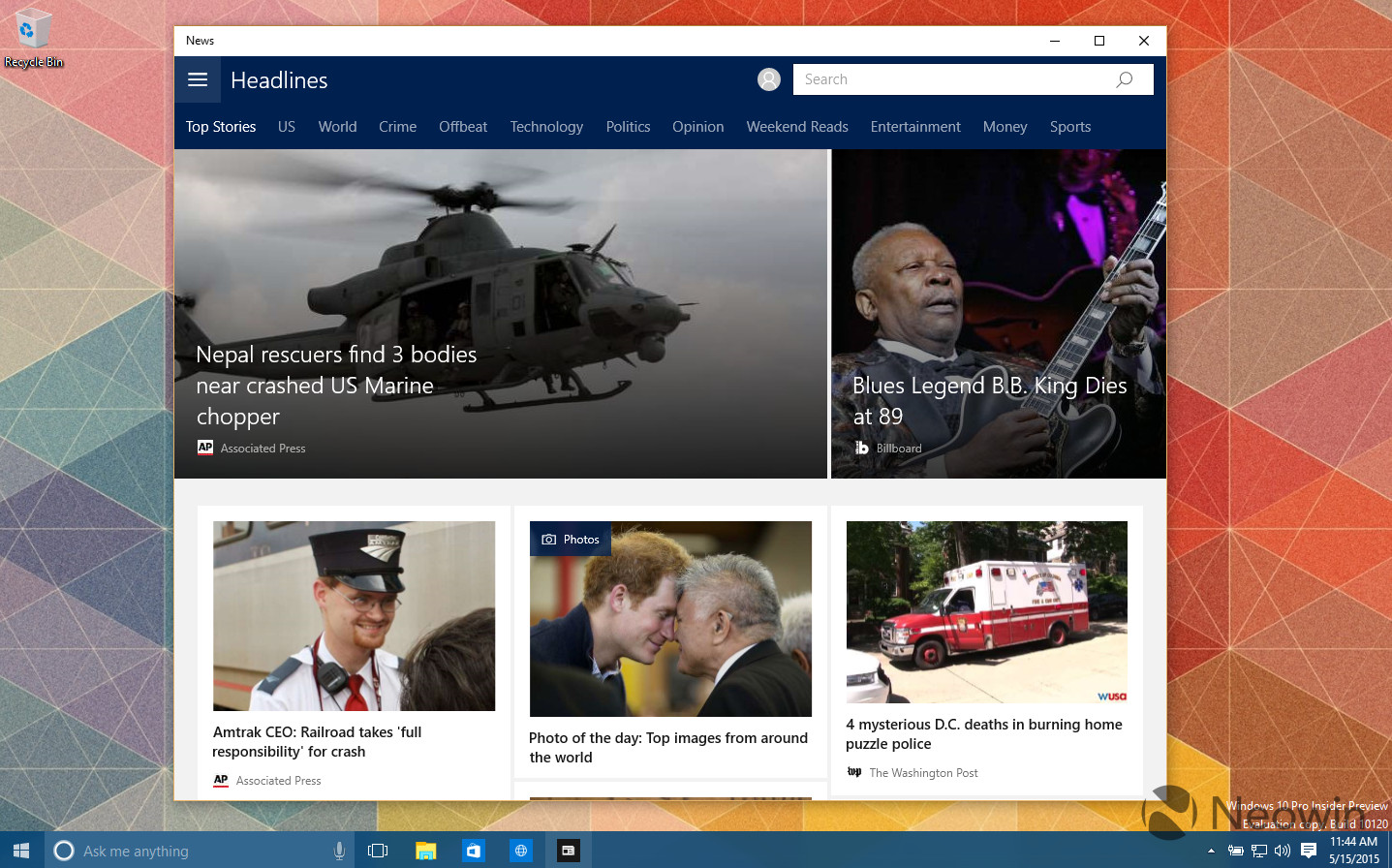Click the Billboard logo icon

(x=861, y=447)
